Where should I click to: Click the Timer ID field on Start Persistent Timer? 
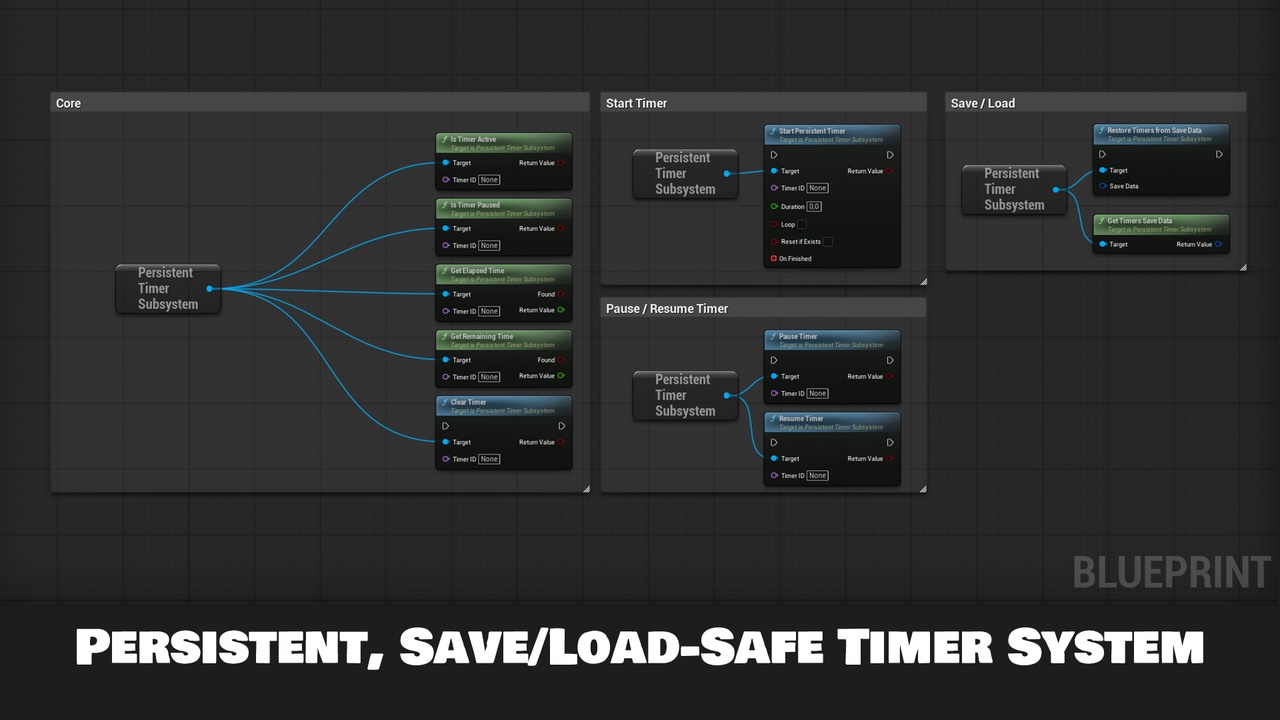817,188
